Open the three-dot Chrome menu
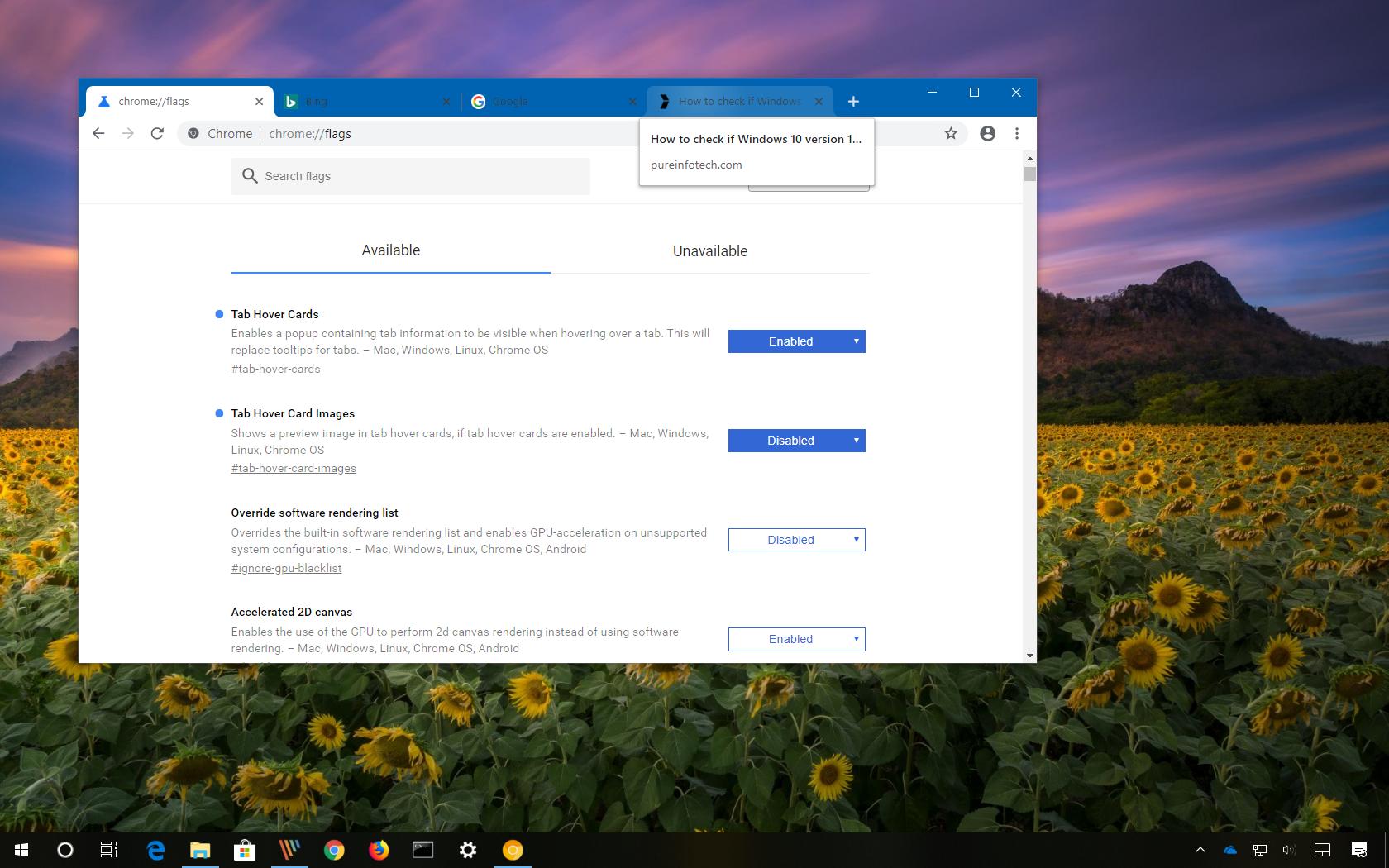 1016,133
